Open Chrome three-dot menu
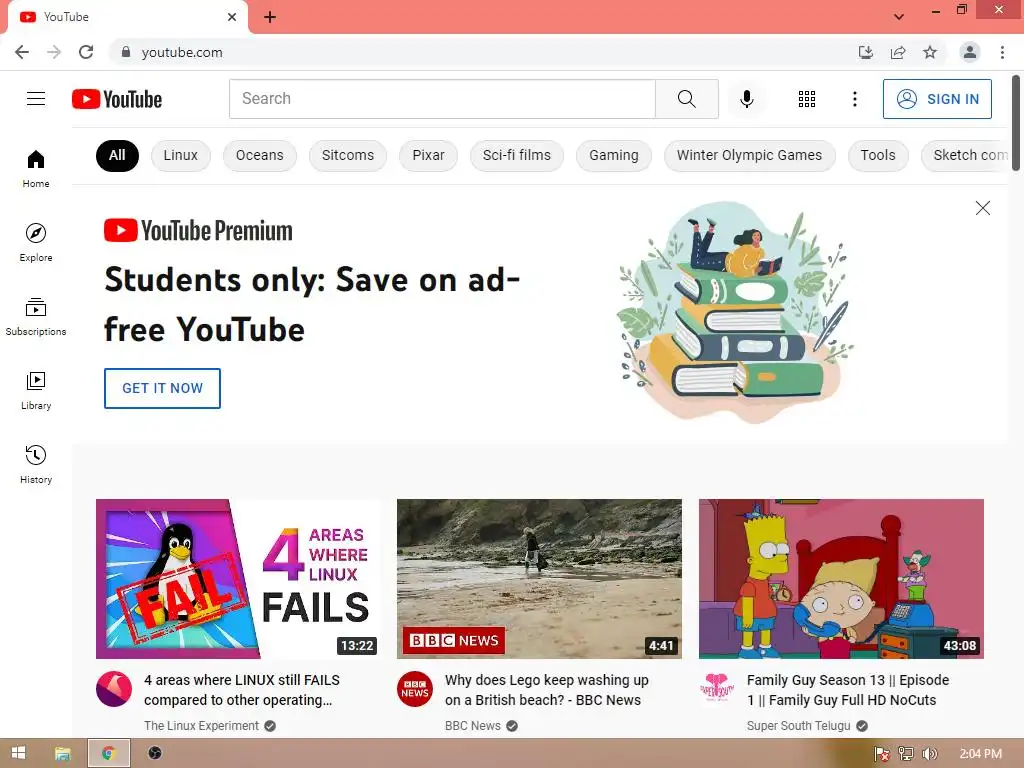 pyautogui.click(x=1002, y=52)
